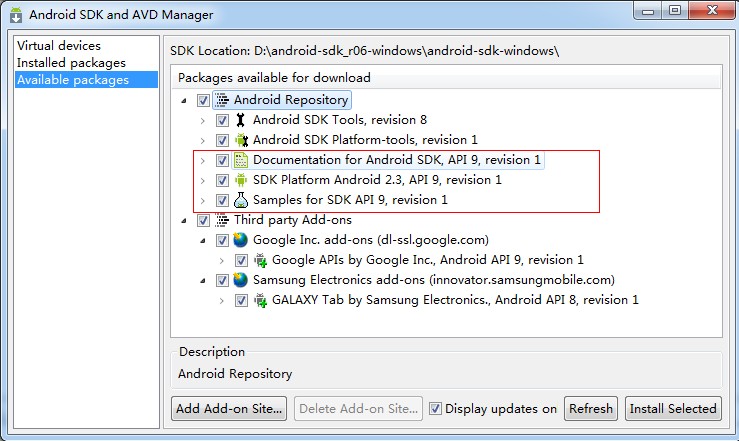Click the globe icon for Google Inc. add-ons

[x=240, y=240]
